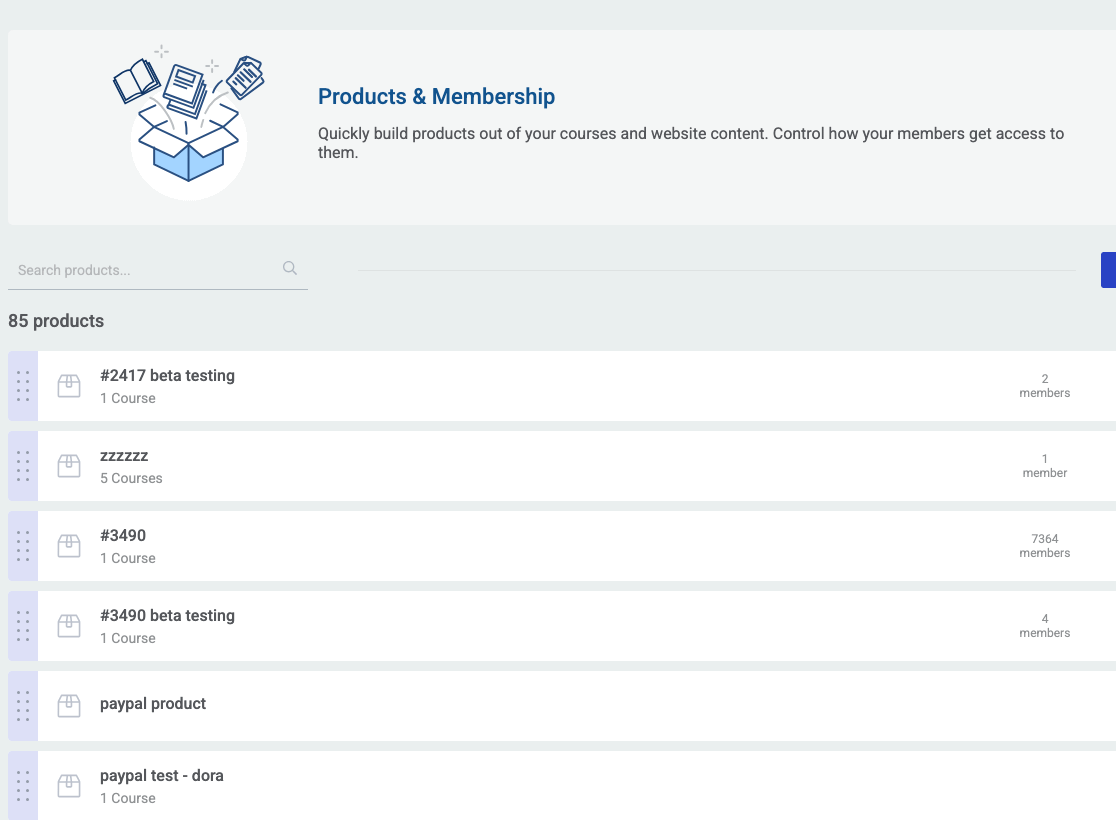
Task: Open product titled #3490
Action: [x=123, y=535]
